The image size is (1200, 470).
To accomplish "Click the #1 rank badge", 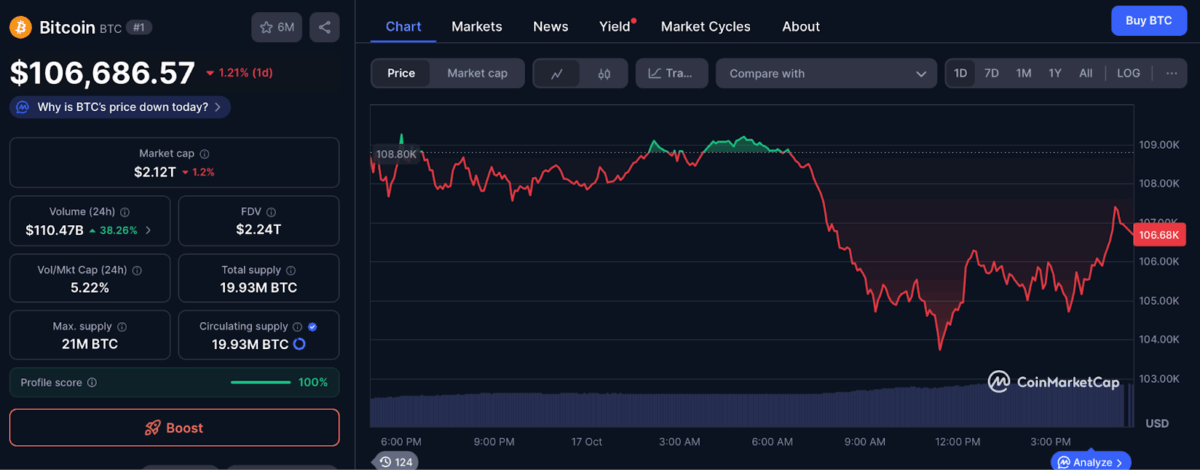I will click(x=140, y=28).
